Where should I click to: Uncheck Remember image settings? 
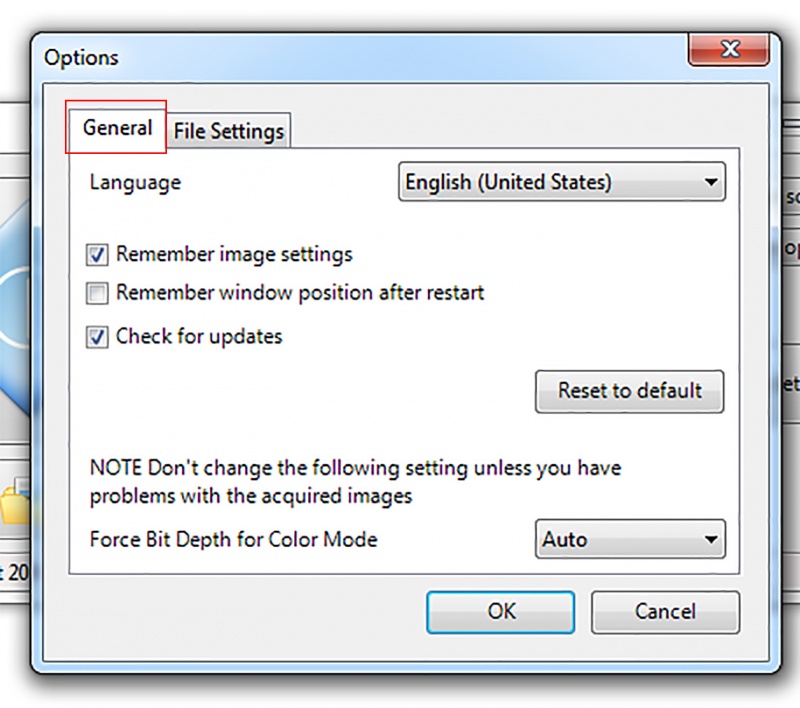(x=97, y=256)
